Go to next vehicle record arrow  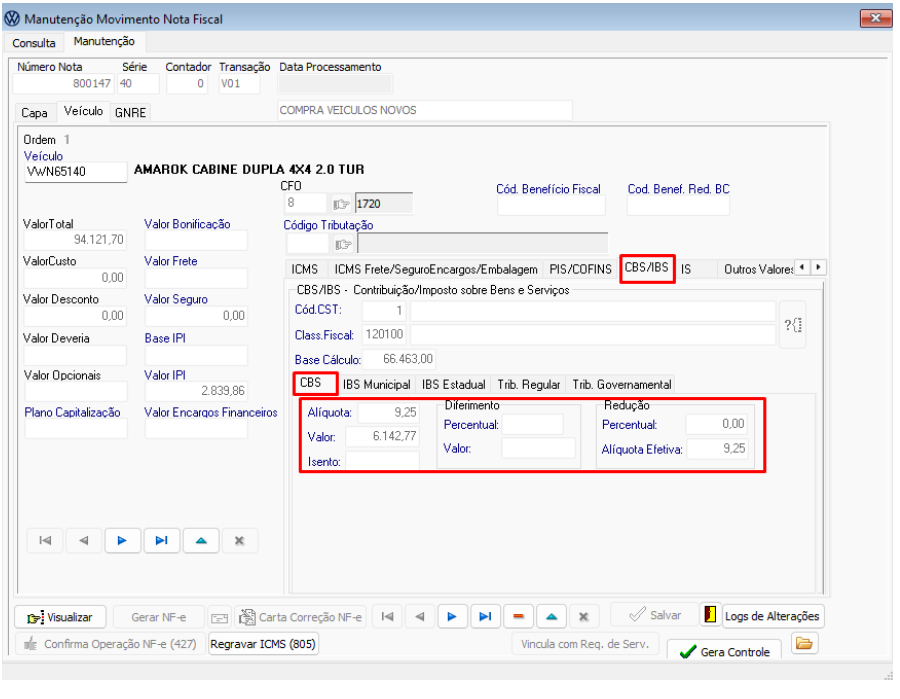122,540
